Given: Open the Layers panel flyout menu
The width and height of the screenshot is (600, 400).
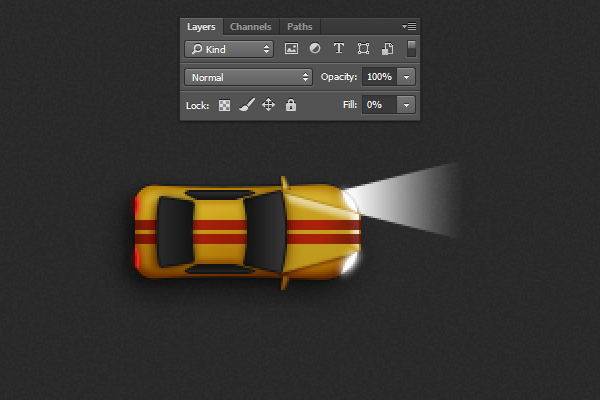Looking at the screenshot, I should pyautogui.click(x=409, y=26).
